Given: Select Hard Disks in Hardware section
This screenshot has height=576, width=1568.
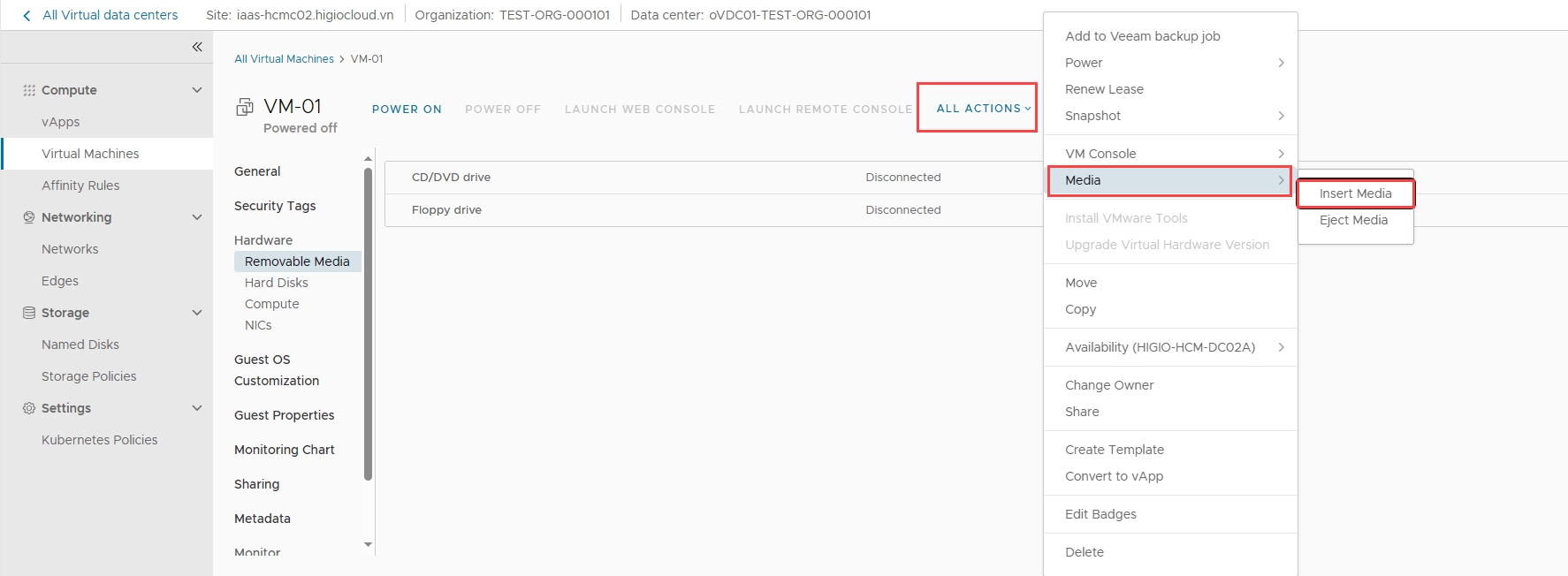Looking at the screenshot, I should click(277, 283).
